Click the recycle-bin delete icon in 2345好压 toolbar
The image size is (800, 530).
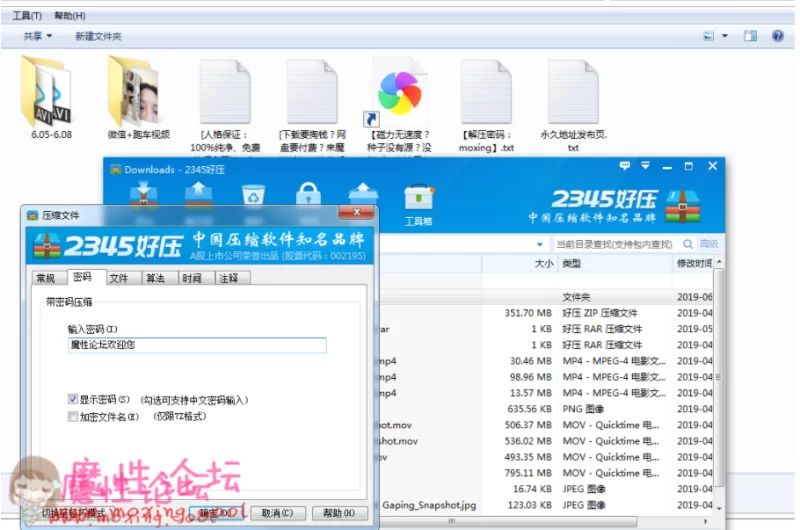coord(254,195)
